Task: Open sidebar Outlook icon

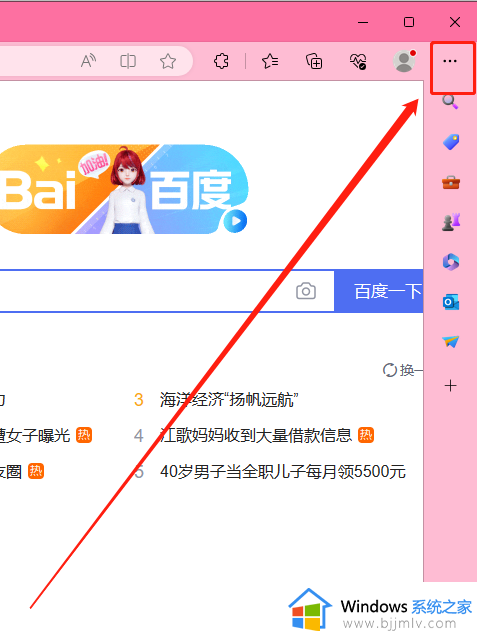Action: pos(451,302)
